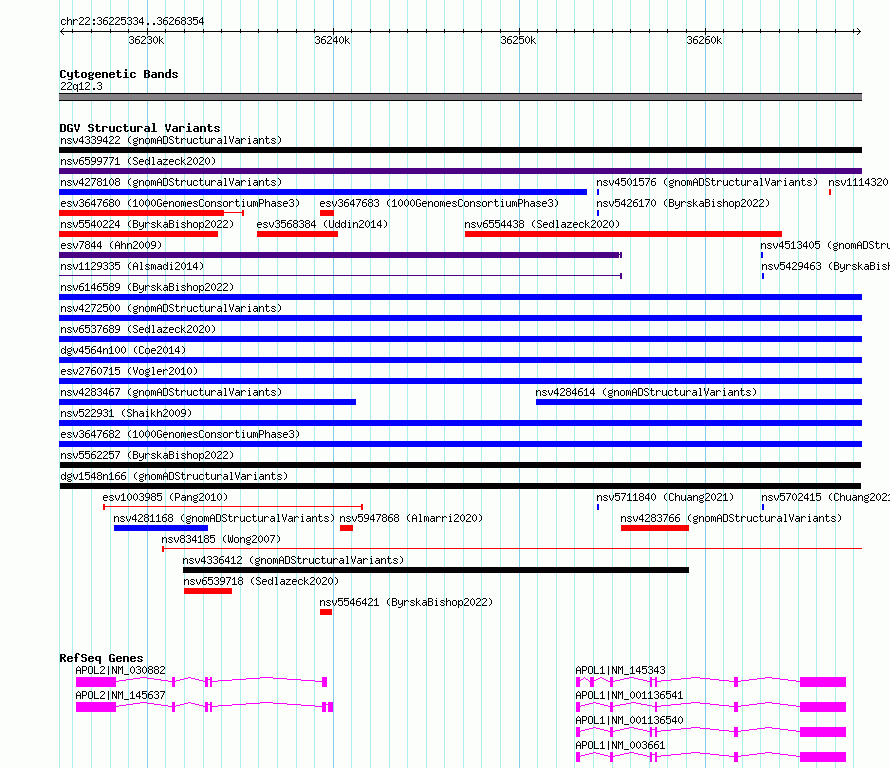This screenshot has width=890, height=768.
Task: Select the nsv6539718 Sedlazeck2020 label
Action: click(x=261, y=581)
